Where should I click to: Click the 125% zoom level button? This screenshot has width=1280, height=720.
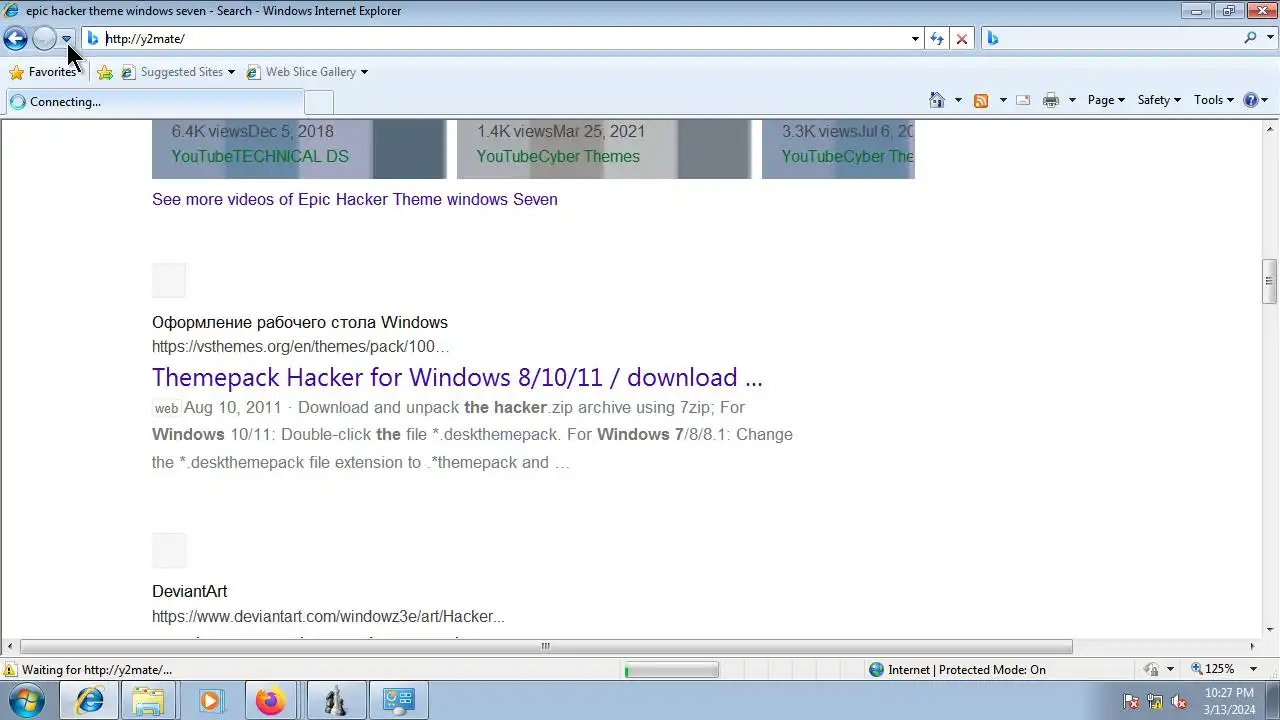point(1213,669)
